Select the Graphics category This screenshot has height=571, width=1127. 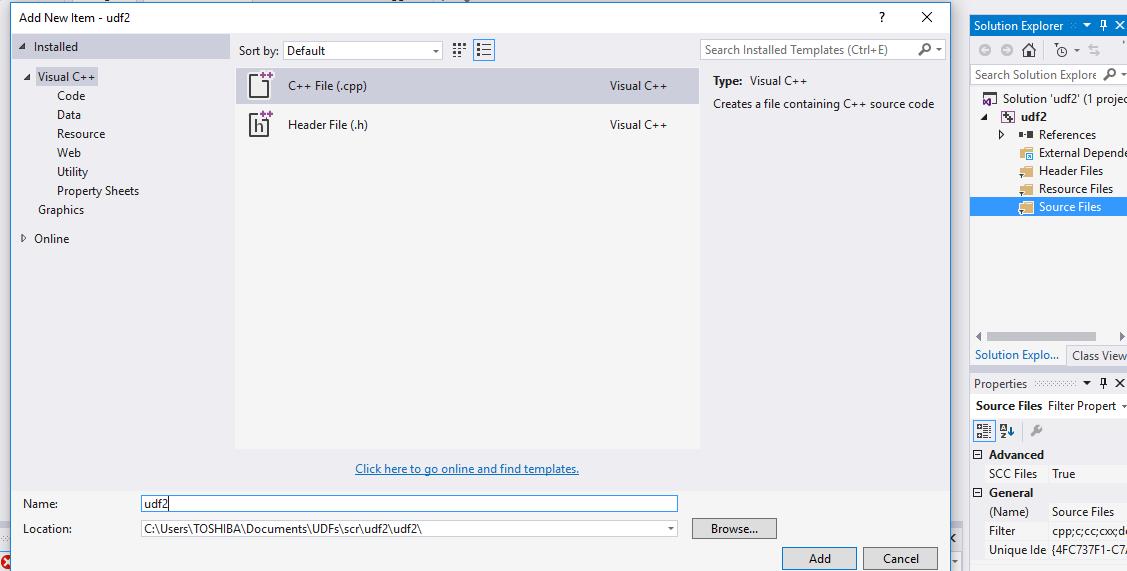(x=61, y=210)
